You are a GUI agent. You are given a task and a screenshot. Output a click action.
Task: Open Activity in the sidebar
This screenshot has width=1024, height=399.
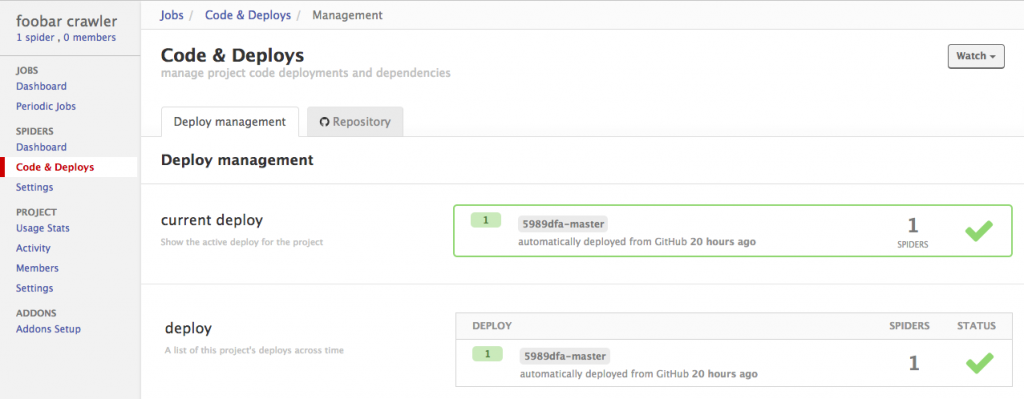[x=33, y=248]
